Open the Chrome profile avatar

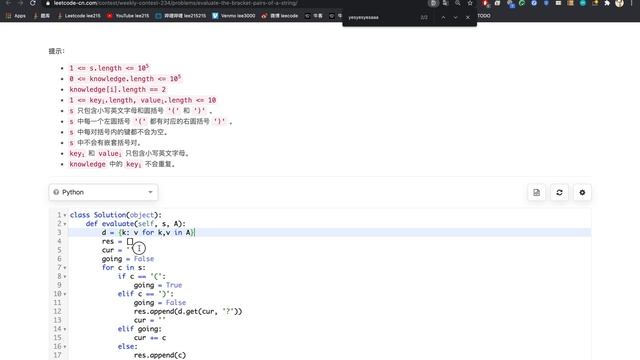tap(619, 3)
